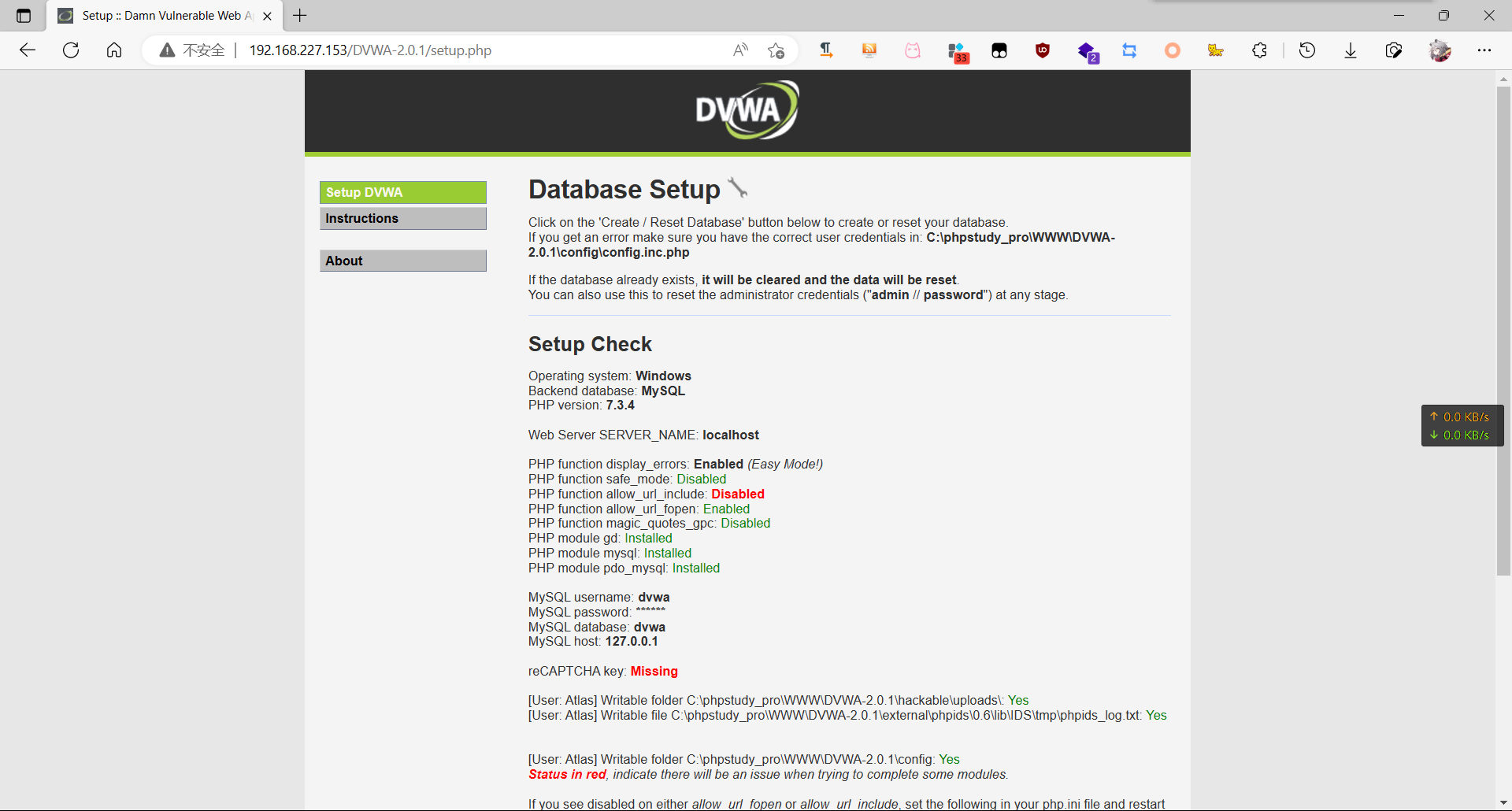This screenshot has height=811, width=1512.
Task: Click the PHP version '7.3.4' value
Action: pos(621,405)
